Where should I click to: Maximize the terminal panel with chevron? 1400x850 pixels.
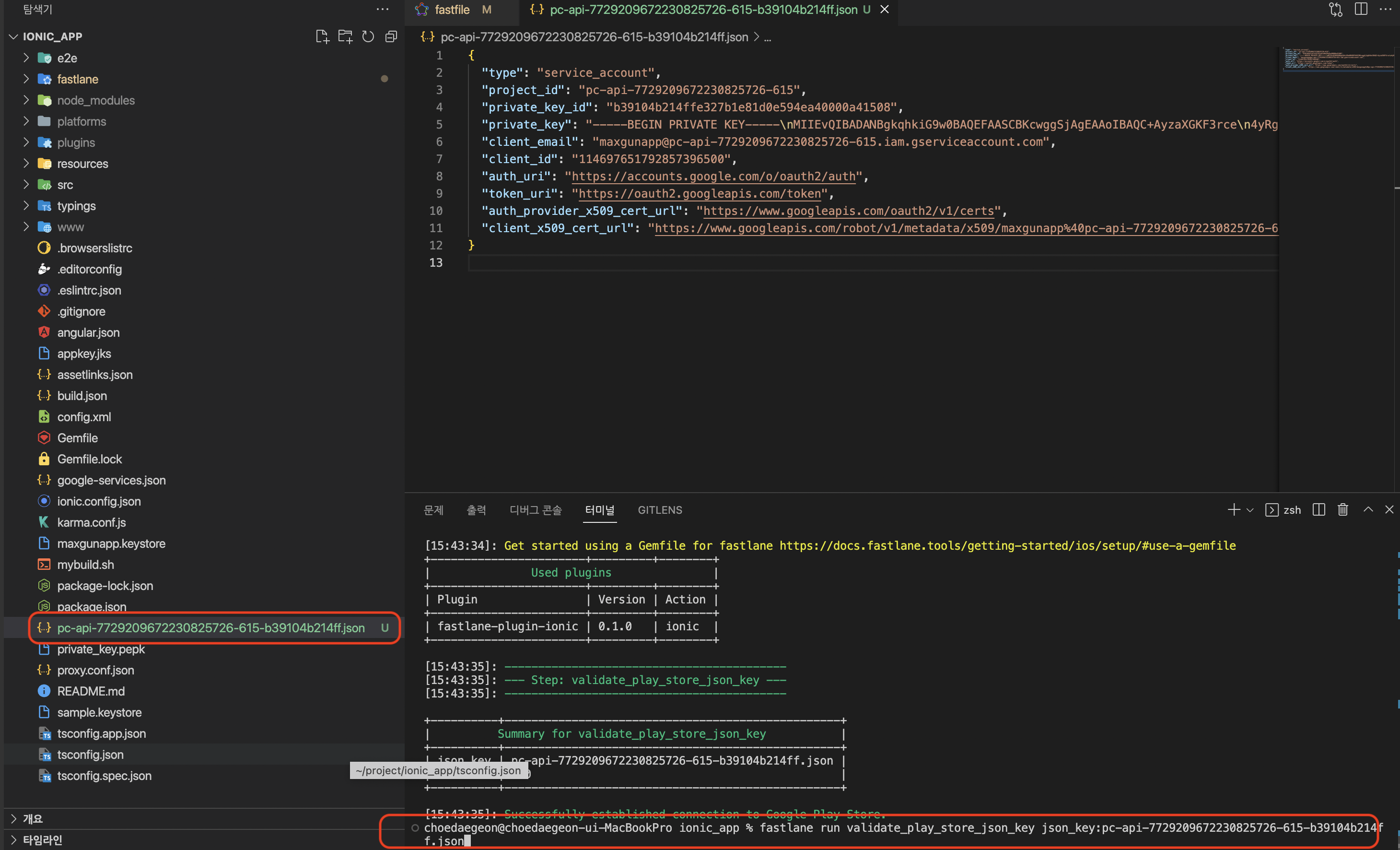(x=1368, y=509)
